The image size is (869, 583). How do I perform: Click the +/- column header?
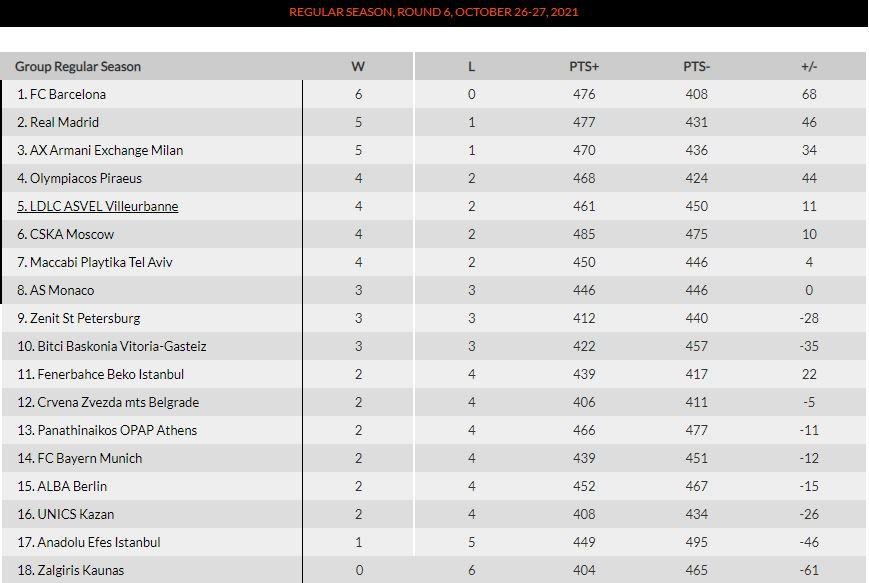[809, 67]
